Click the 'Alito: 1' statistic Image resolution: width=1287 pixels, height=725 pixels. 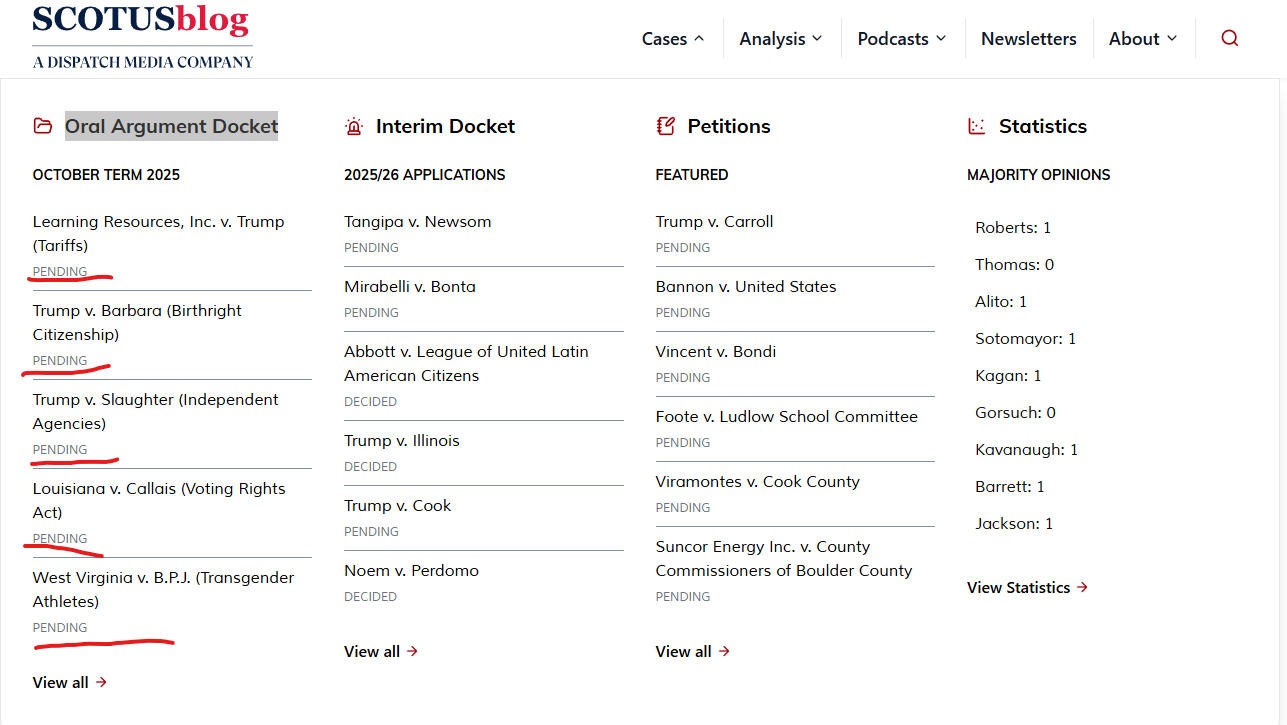1001,301
